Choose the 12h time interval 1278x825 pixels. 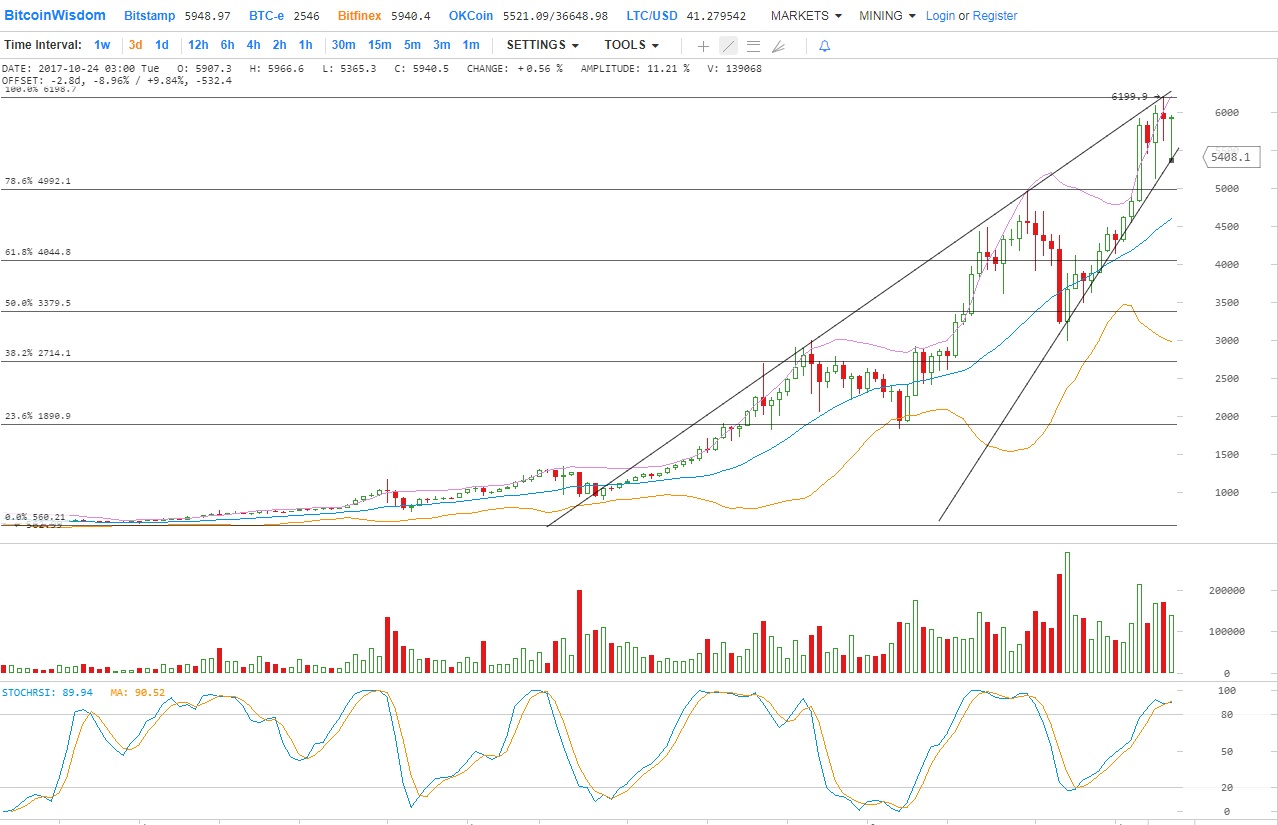click(198, 45)
